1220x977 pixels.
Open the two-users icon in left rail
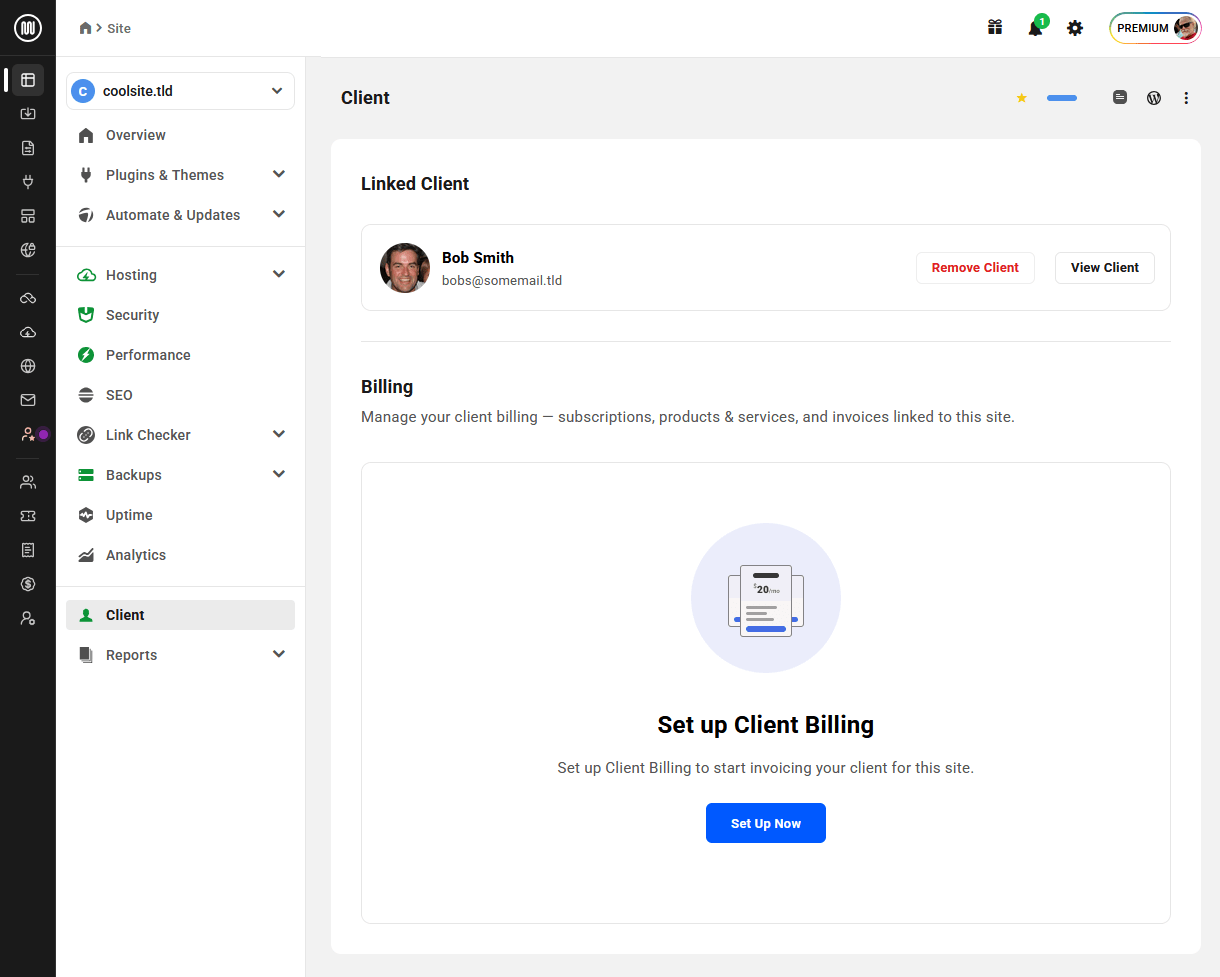pos(28,482)
